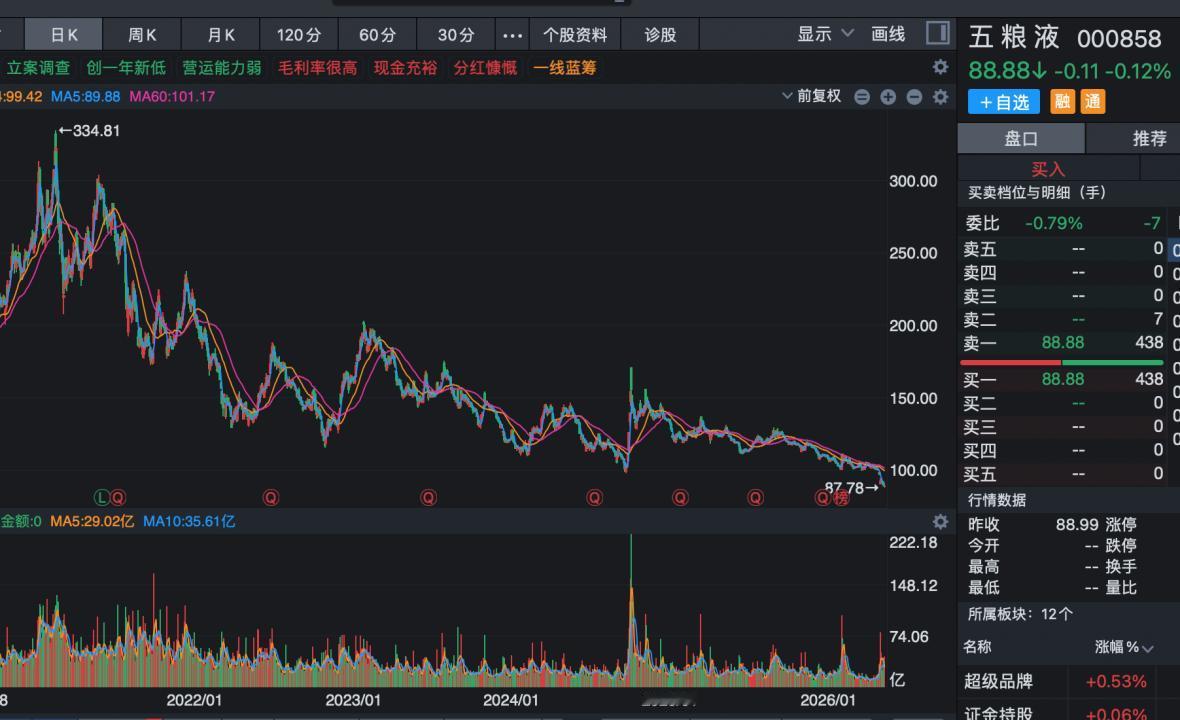The width and height of the screenshot is (1180, 720).
Task: Open the tag row settings gear
Action: coord(941,67)
